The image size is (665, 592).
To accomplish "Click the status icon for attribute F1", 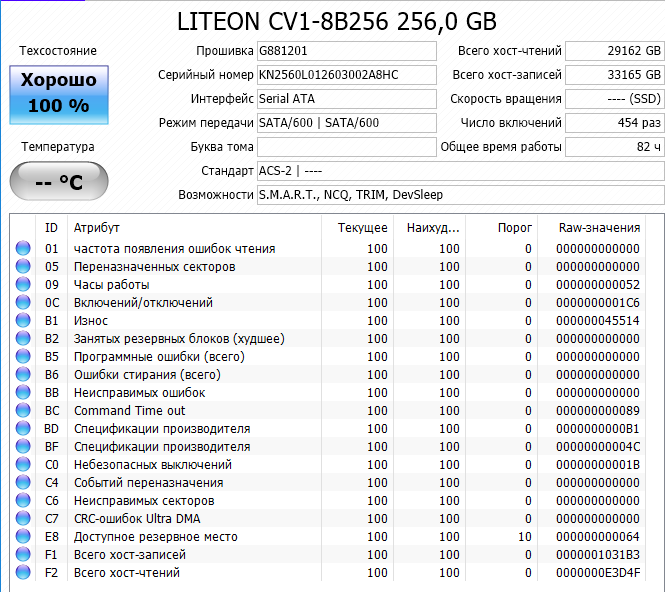I will [23, 555].
